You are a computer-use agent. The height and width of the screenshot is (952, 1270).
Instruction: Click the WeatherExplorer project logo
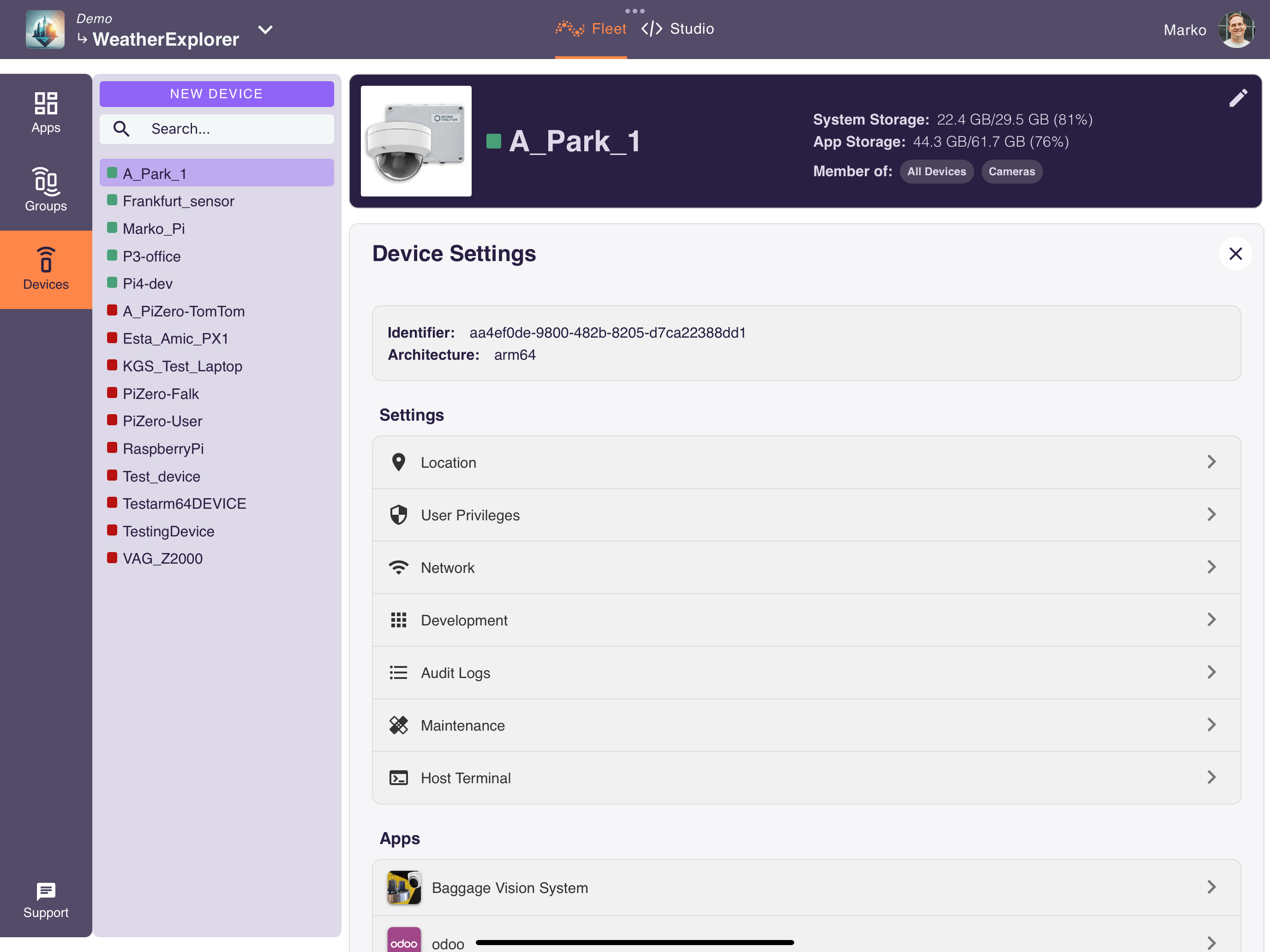[45, 29]
